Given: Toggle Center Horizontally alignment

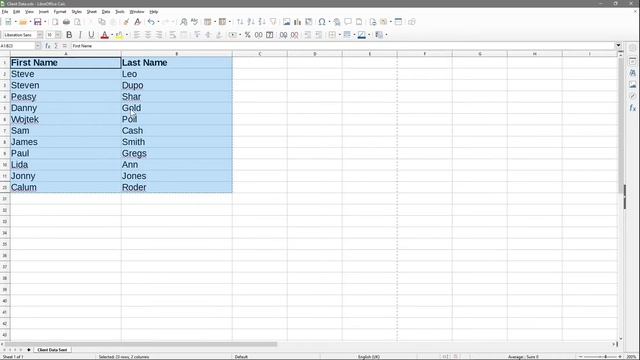Looking at the screenshot, I should pyautogui.click(x=148, y=35).
